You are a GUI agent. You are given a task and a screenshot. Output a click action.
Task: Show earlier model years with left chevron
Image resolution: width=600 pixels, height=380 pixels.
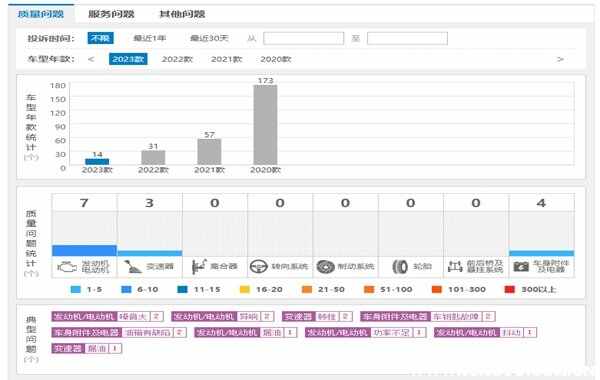91,59
